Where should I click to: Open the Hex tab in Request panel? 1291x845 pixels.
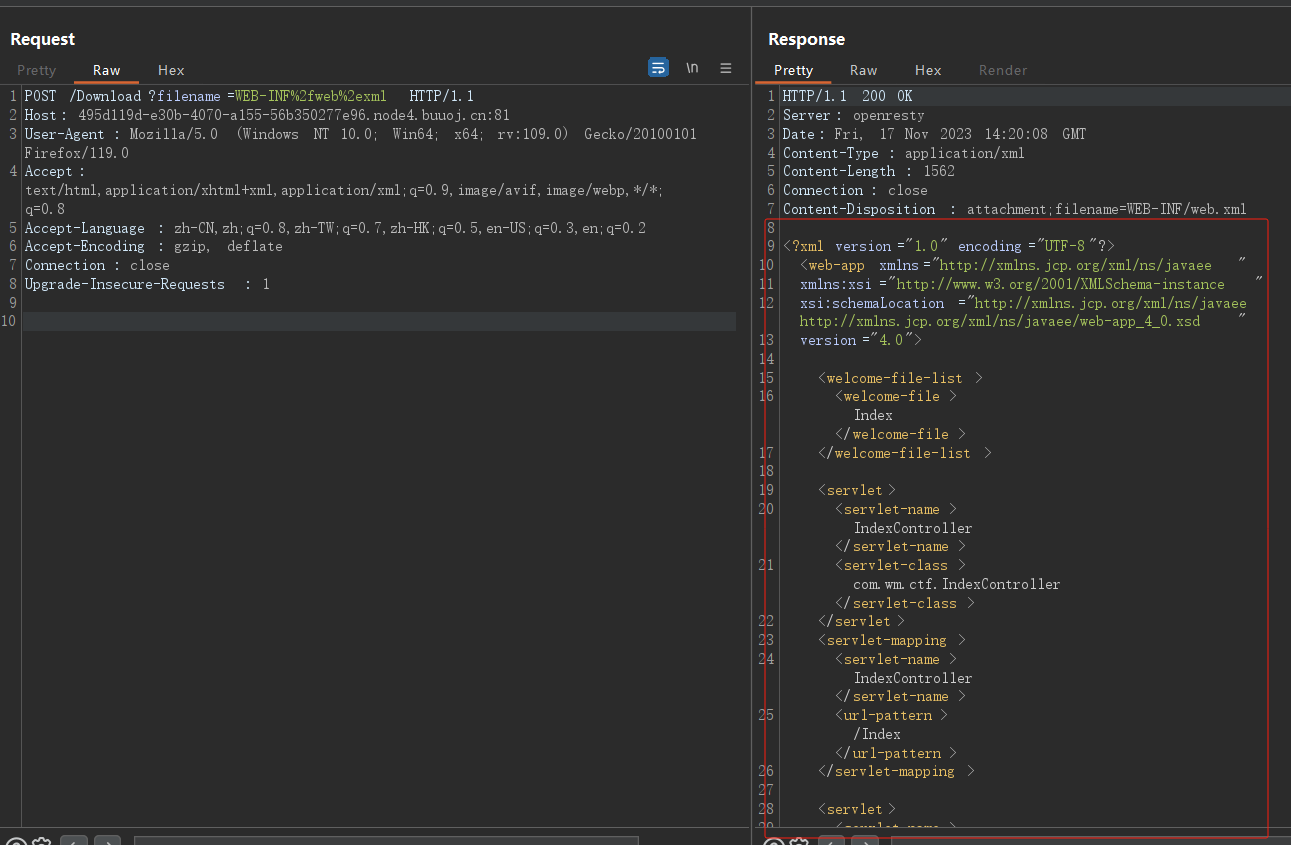tap(171, 70)
